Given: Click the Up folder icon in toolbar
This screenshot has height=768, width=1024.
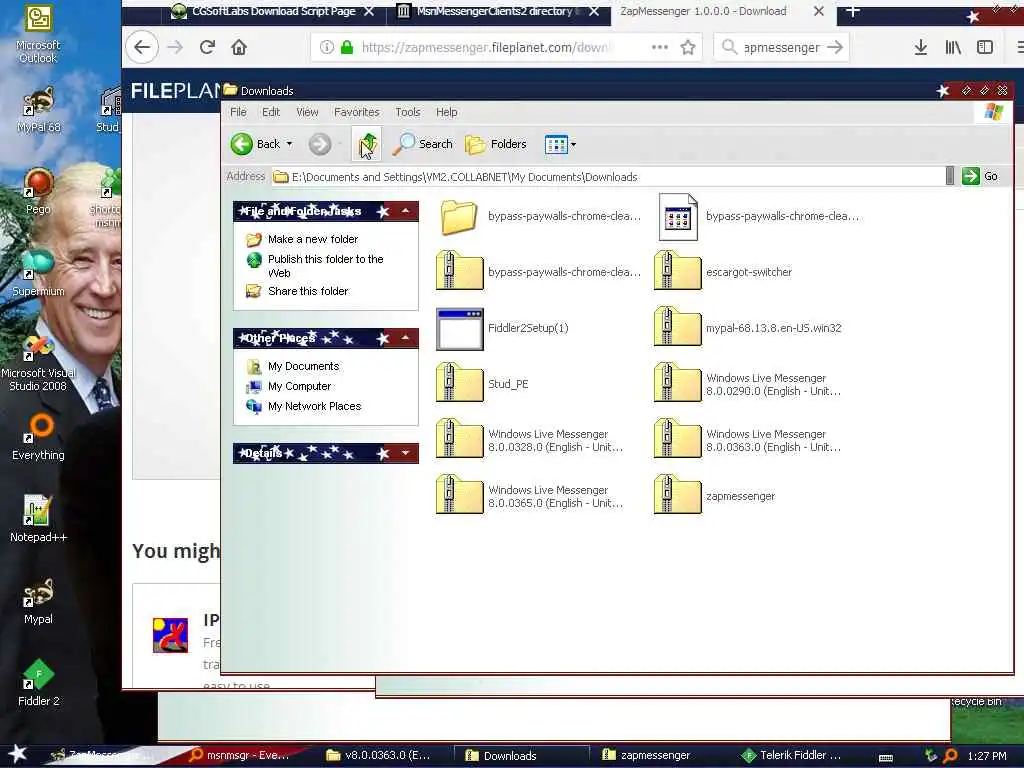Looking at the screenshot, I should tap(367, 144).
